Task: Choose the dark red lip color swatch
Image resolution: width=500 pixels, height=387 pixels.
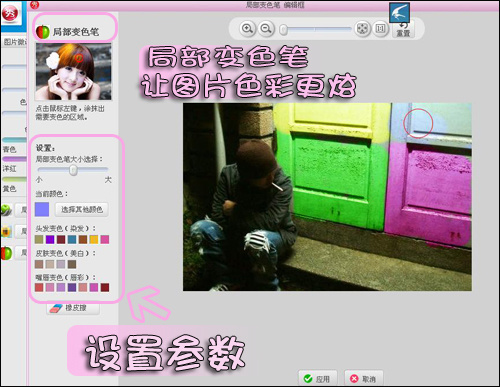Action: coord(105,288)
